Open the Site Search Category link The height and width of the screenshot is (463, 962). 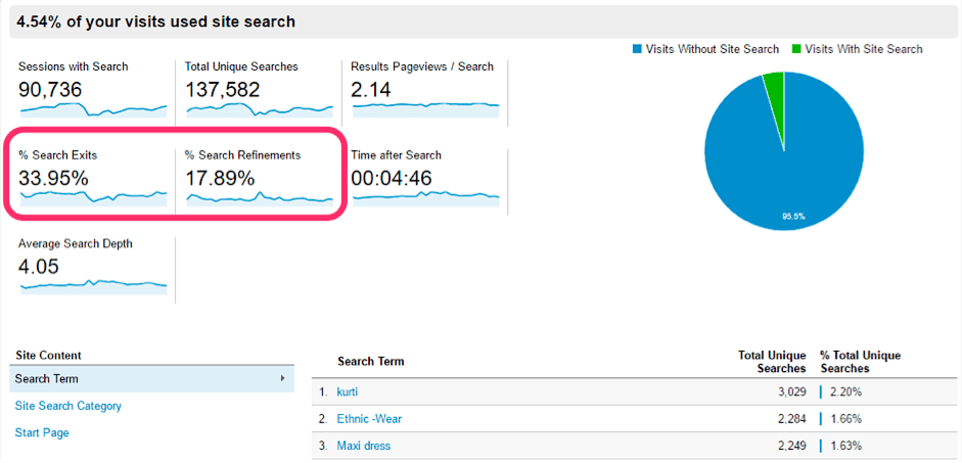point(68,406)
